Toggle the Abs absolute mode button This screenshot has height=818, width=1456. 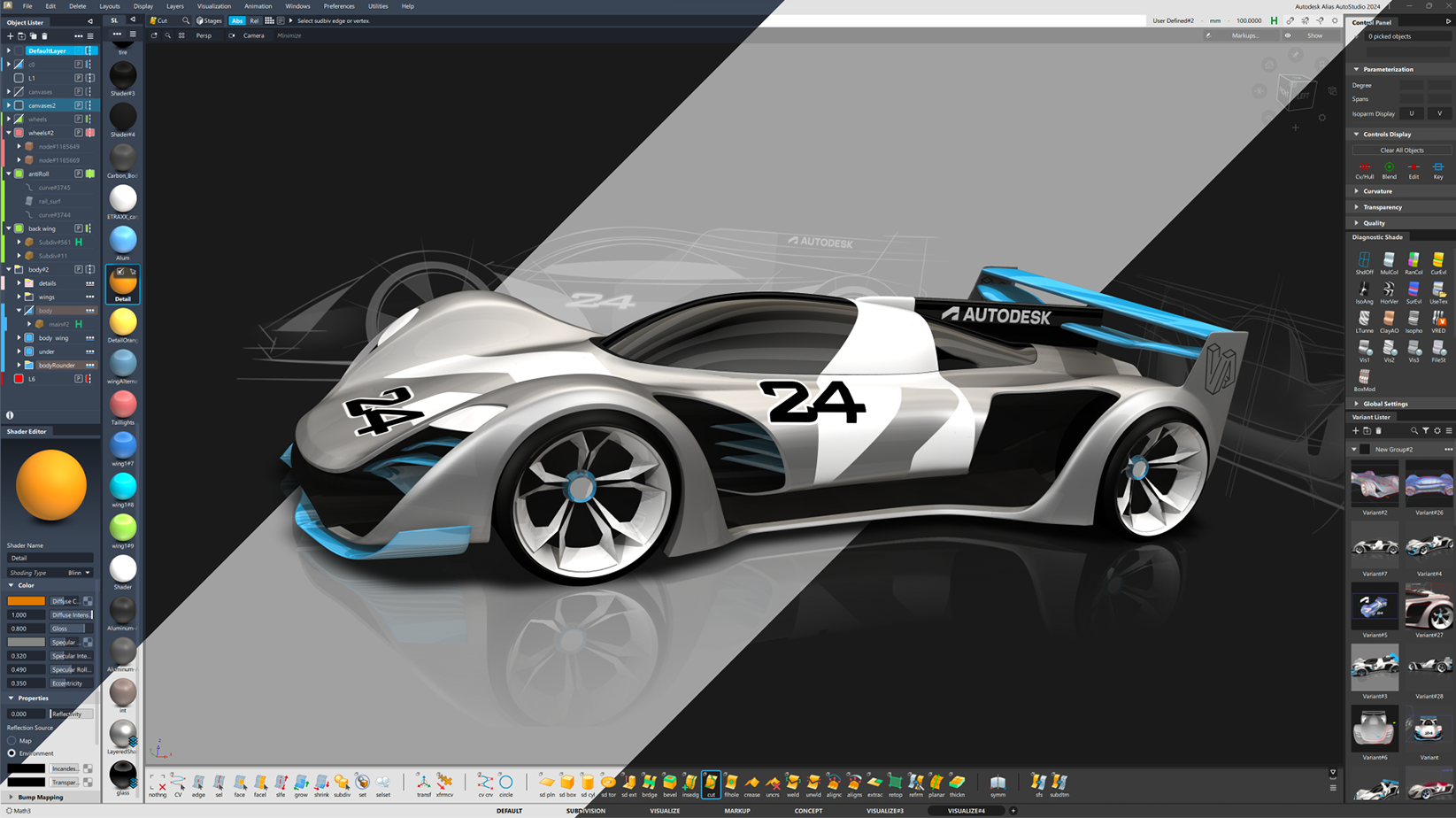237,20
